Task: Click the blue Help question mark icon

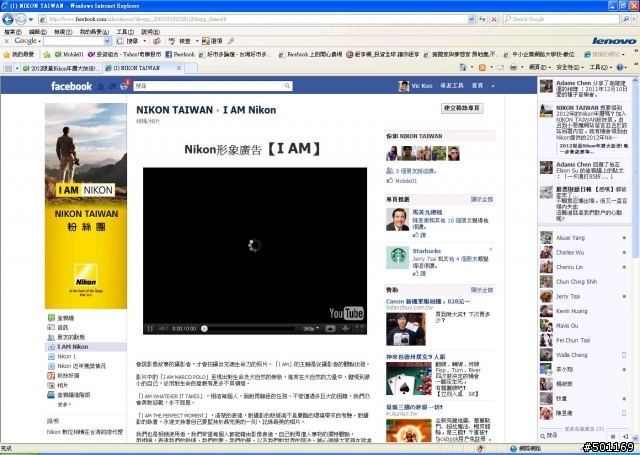Action: [620, 67]
